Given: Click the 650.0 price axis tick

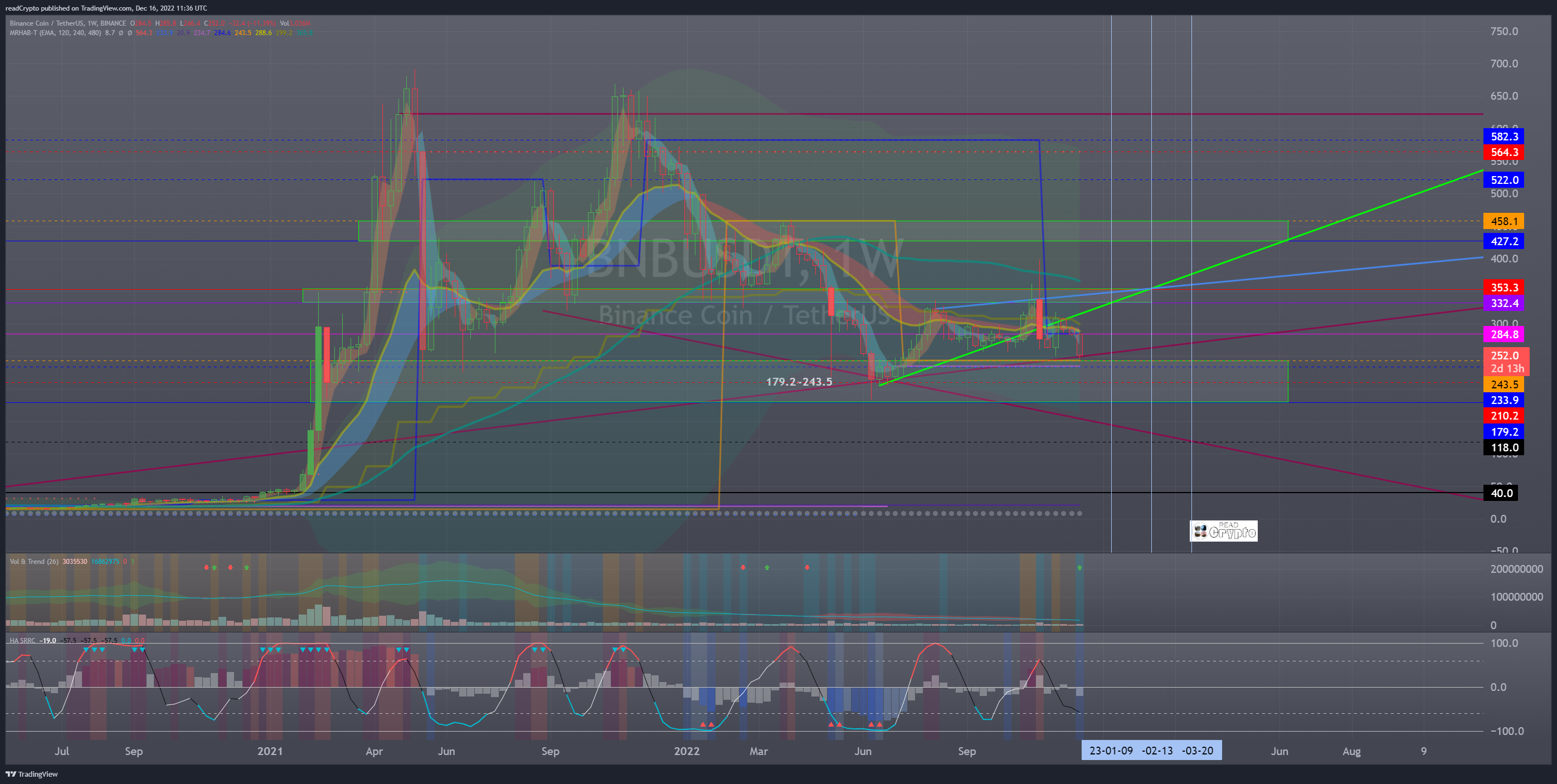Looking at the screenshot, I should [1504, 96].
